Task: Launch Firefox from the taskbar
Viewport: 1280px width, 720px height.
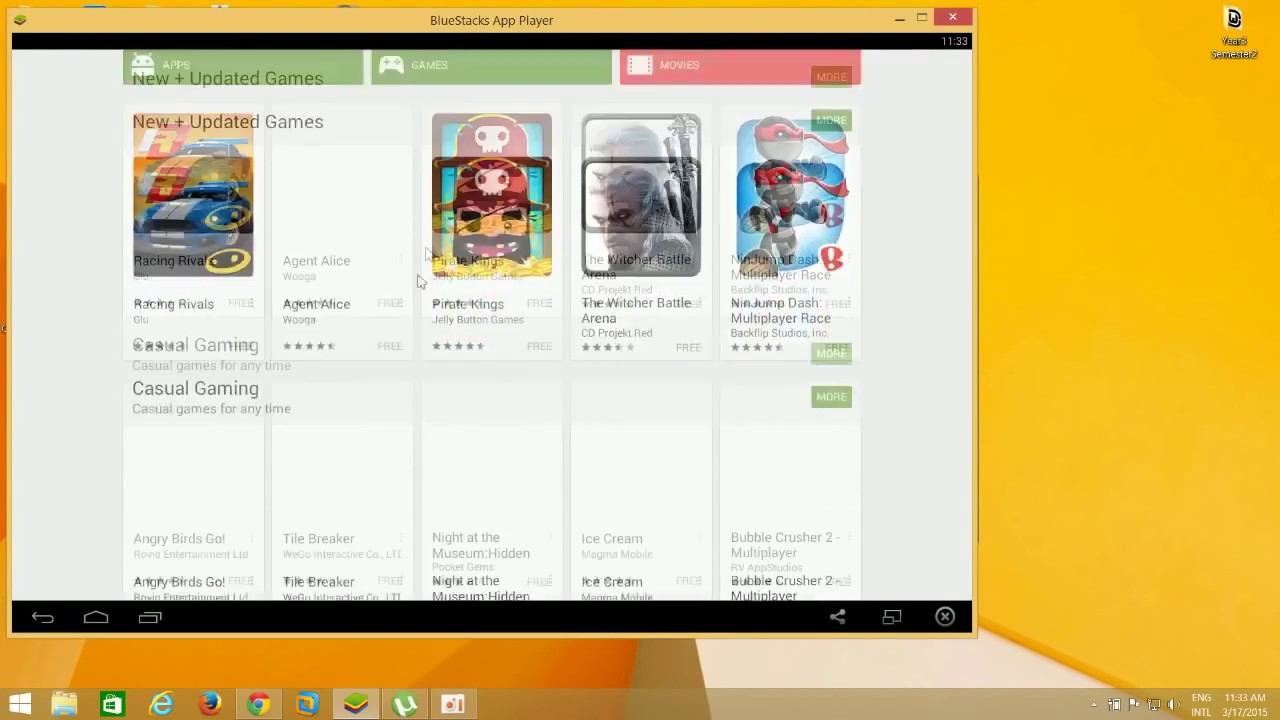Action: [x=210, y=704]
